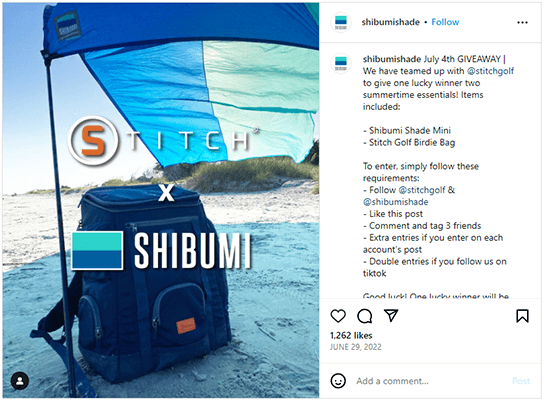Click the emoji smiley icon

[338, 381]
